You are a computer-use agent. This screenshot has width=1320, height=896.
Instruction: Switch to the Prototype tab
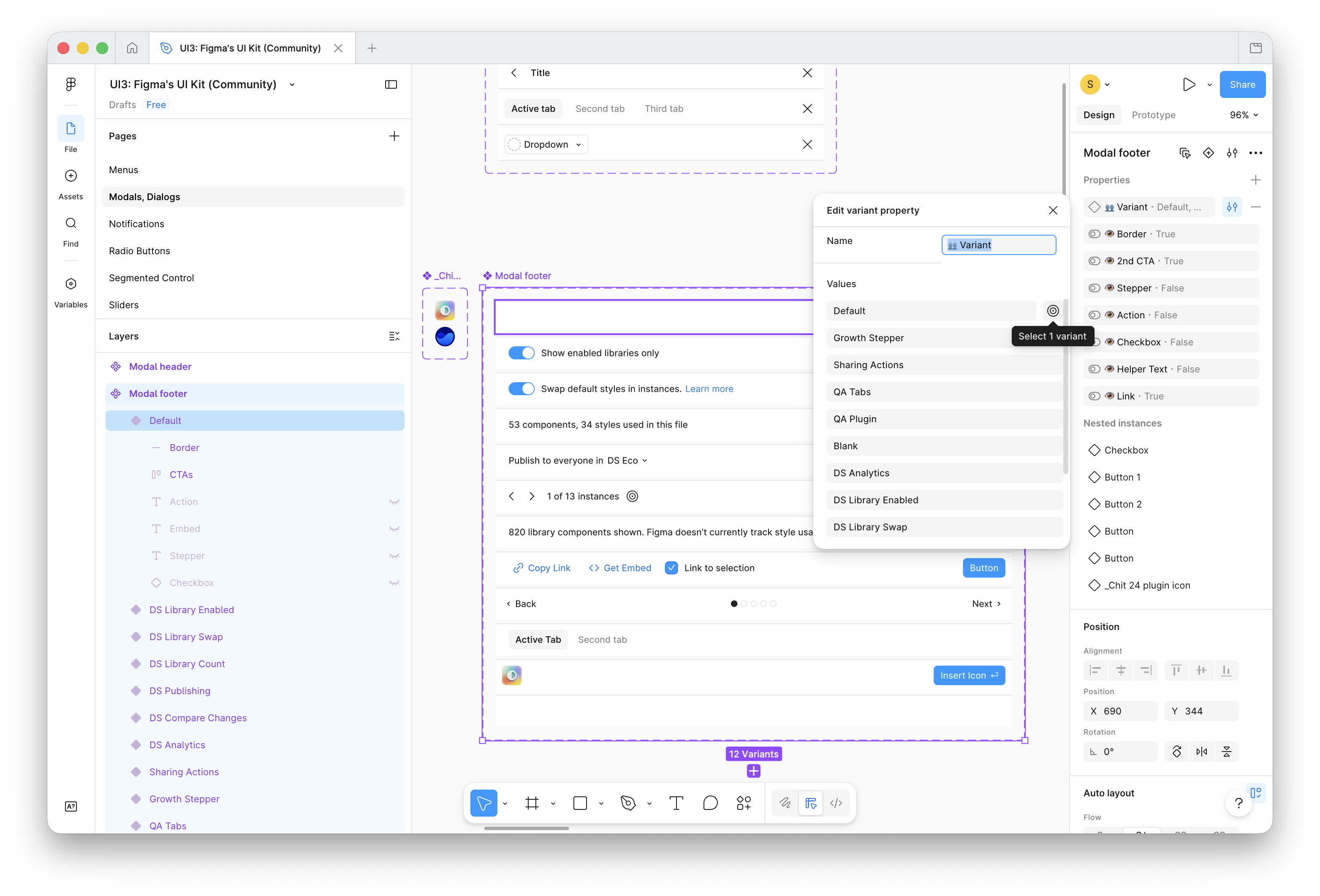[1153, 115]
